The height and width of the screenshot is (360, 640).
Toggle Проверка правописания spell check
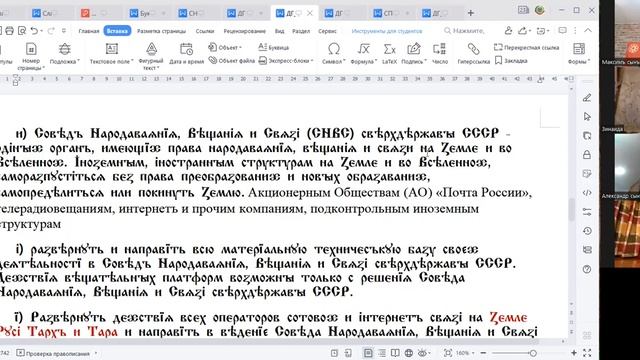point(53,353)
